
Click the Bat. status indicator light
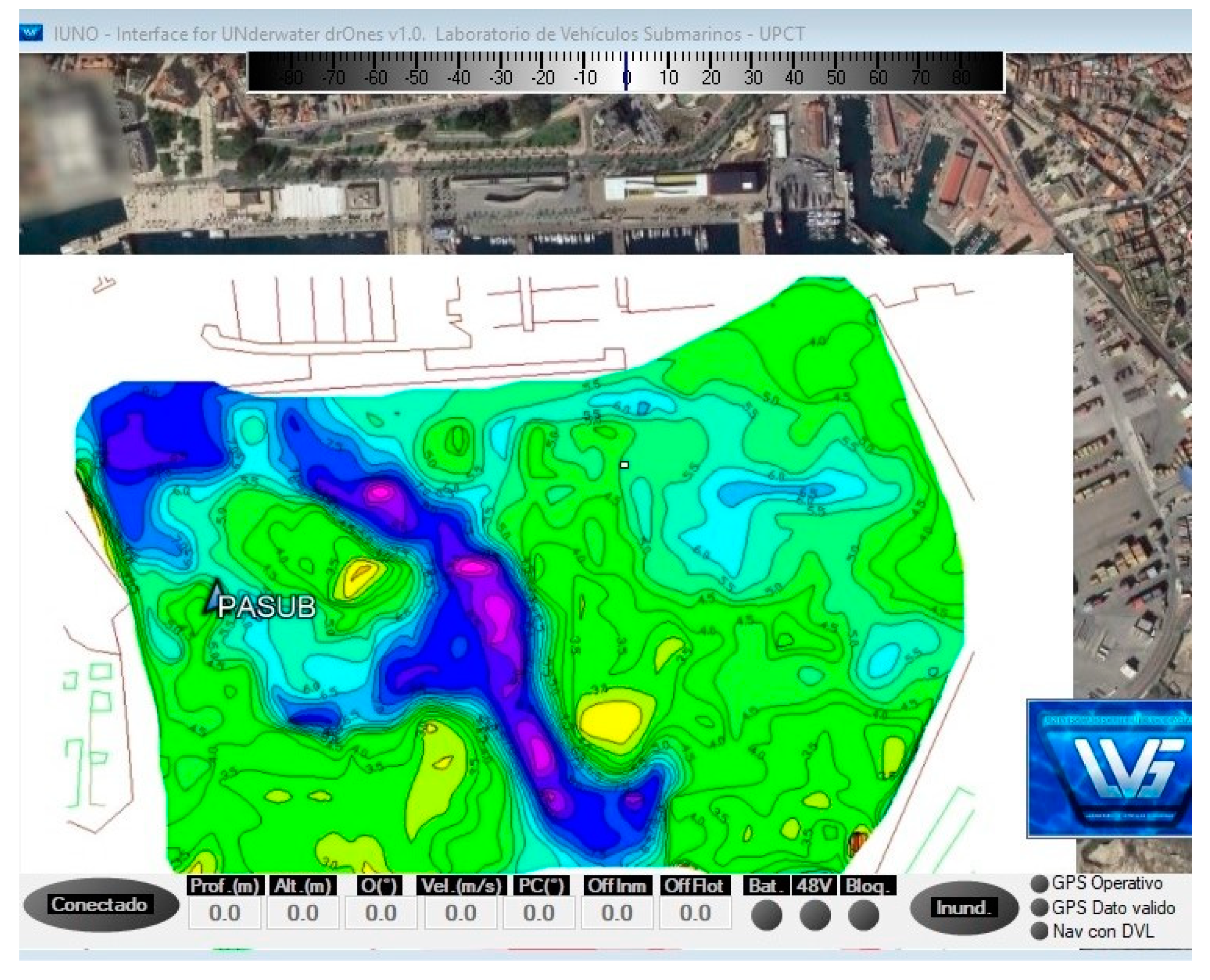(766, 915)
